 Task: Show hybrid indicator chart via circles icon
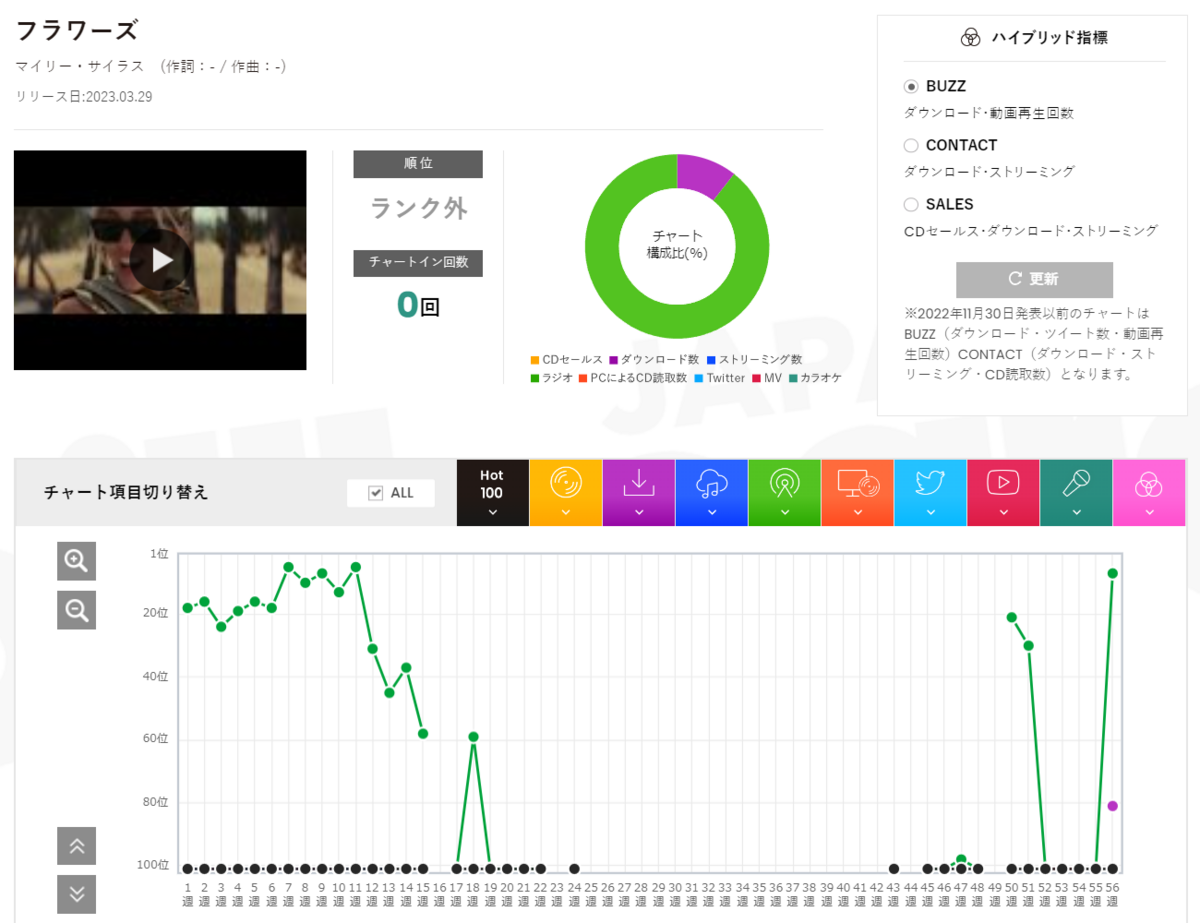pos(1149,493)
